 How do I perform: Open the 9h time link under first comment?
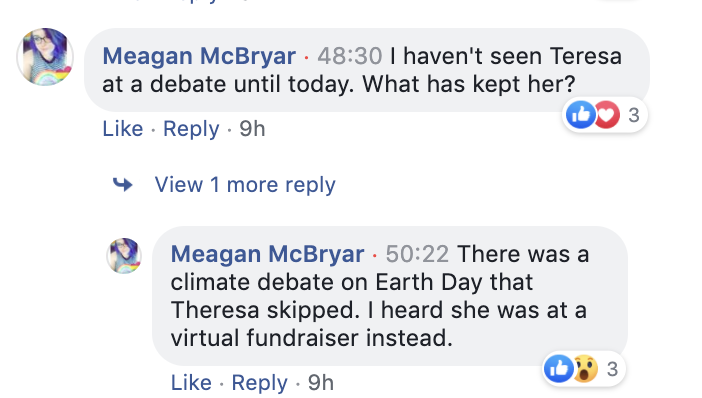click(x=252, y=129)
